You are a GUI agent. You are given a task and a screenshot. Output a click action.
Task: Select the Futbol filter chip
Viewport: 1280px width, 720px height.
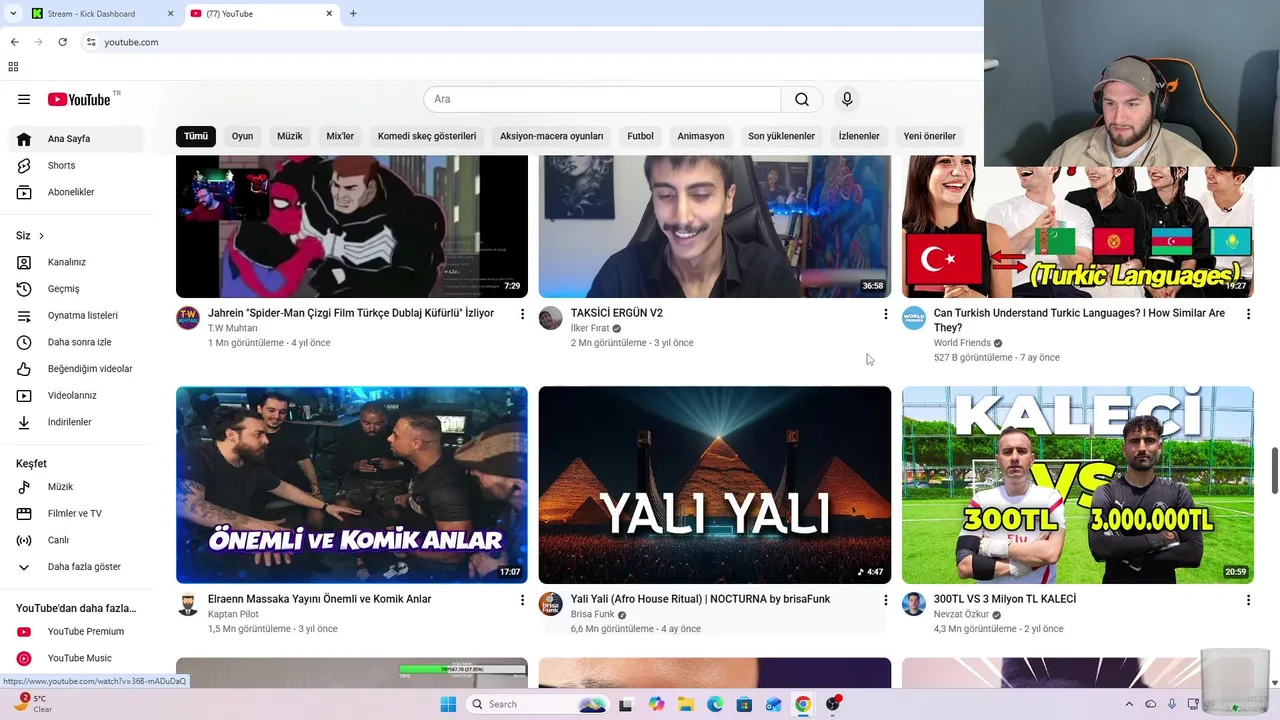640,136
